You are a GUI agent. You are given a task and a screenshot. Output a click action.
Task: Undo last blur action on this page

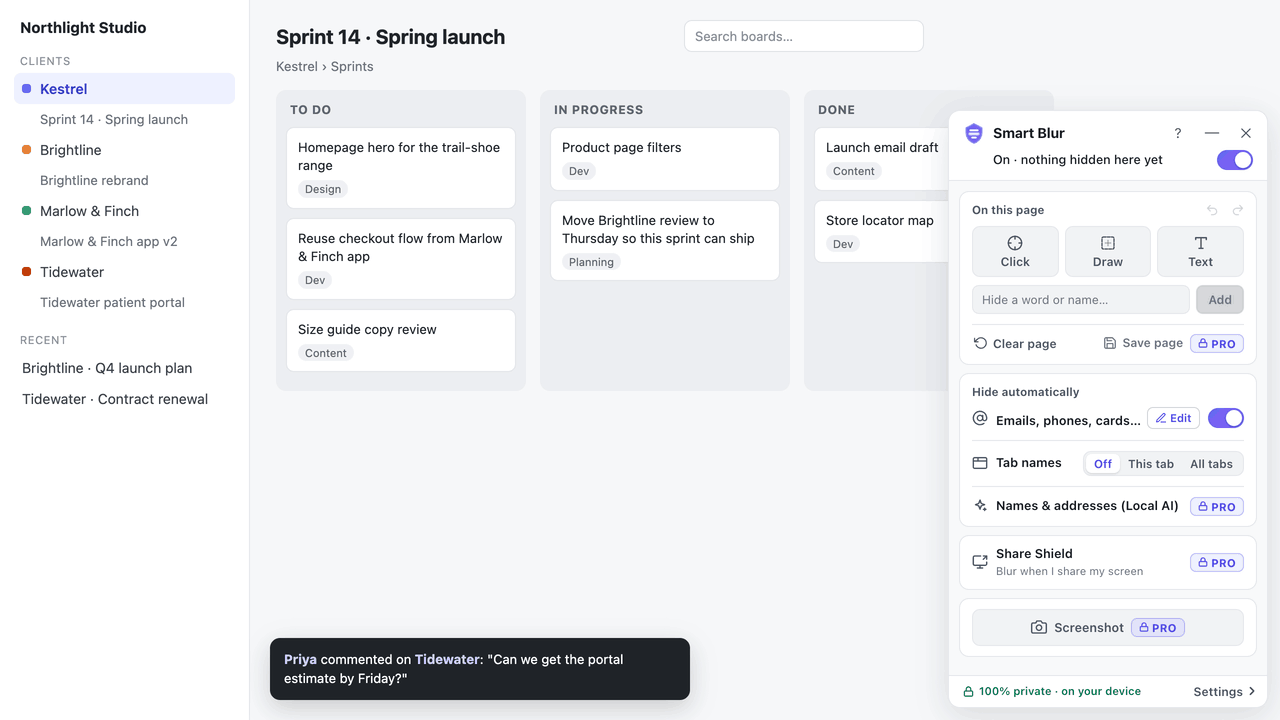click(1212, 210)
